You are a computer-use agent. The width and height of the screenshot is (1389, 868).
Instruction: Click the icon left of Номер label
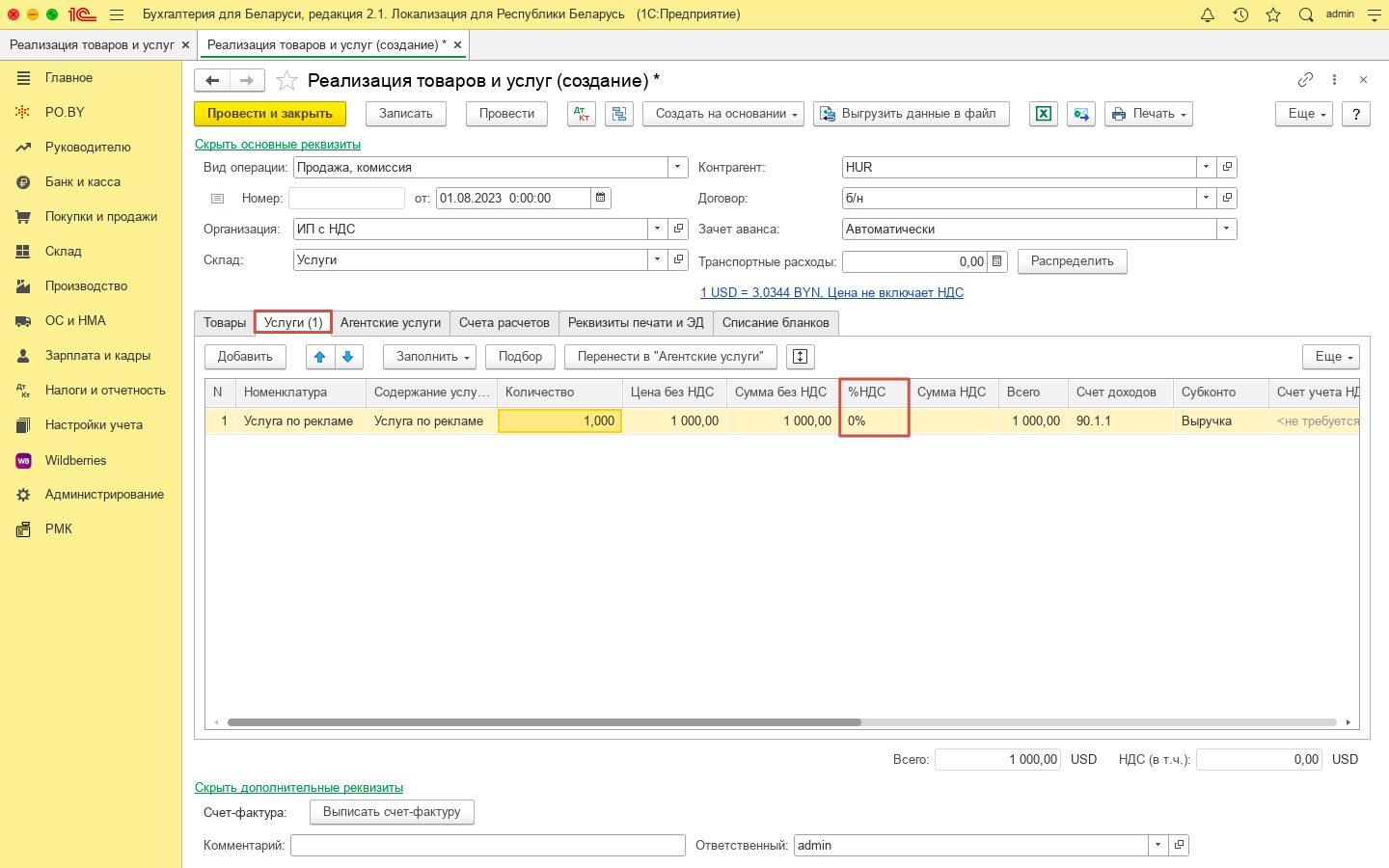(218, 199)
